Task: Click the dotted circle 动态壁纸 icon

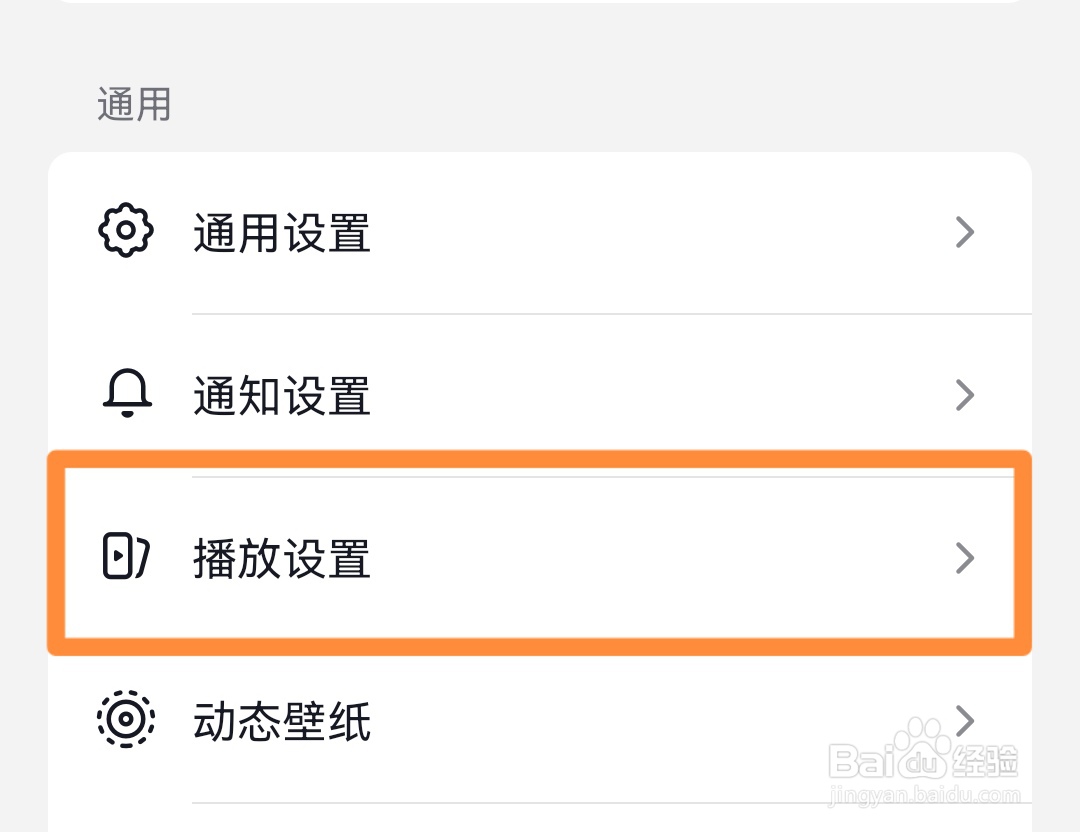Action: (126, 719)
